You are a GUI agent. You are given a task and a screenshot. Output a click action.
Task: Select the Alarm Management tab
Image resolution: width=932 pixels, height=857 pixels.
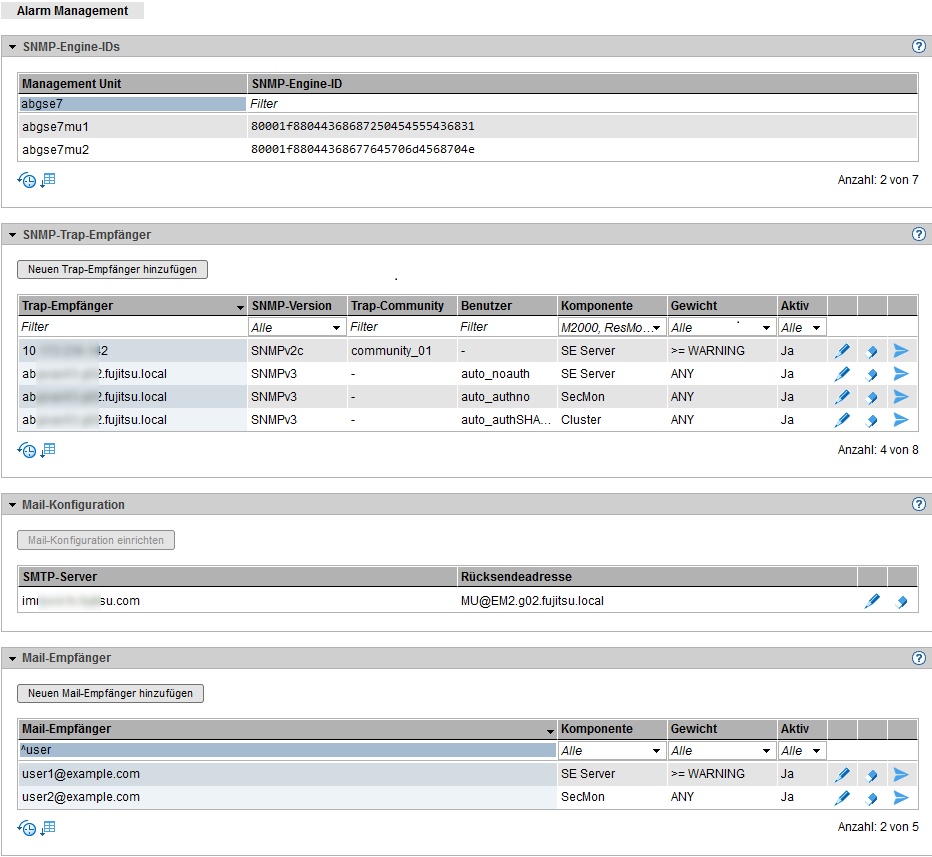[x=73, y=11]
